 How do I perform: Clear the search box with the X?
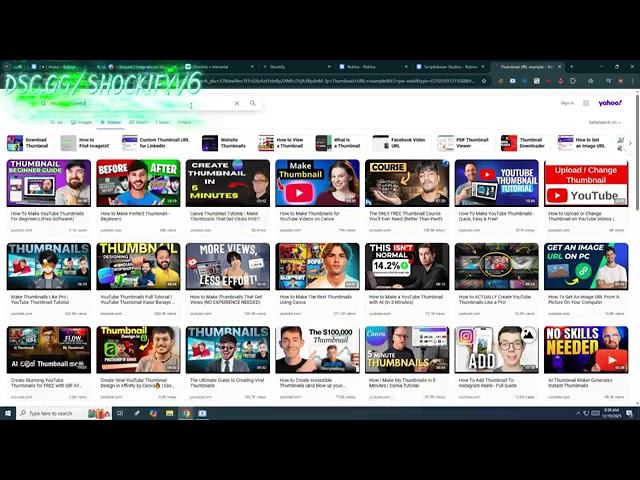(237, 103)
